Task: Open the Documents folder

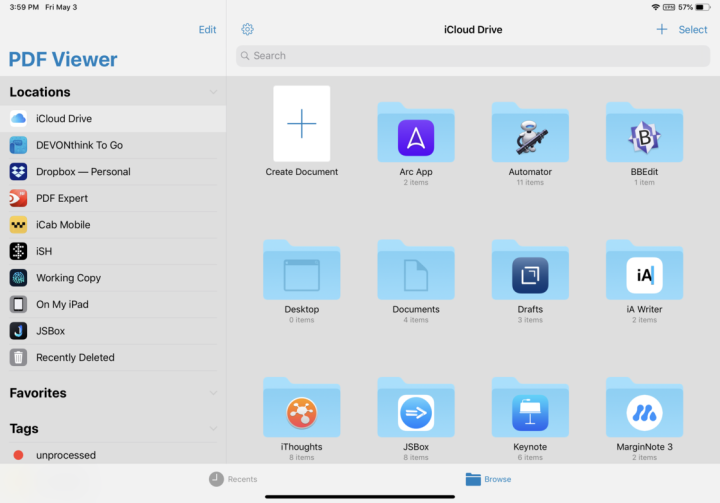Action: pos(416,270)
